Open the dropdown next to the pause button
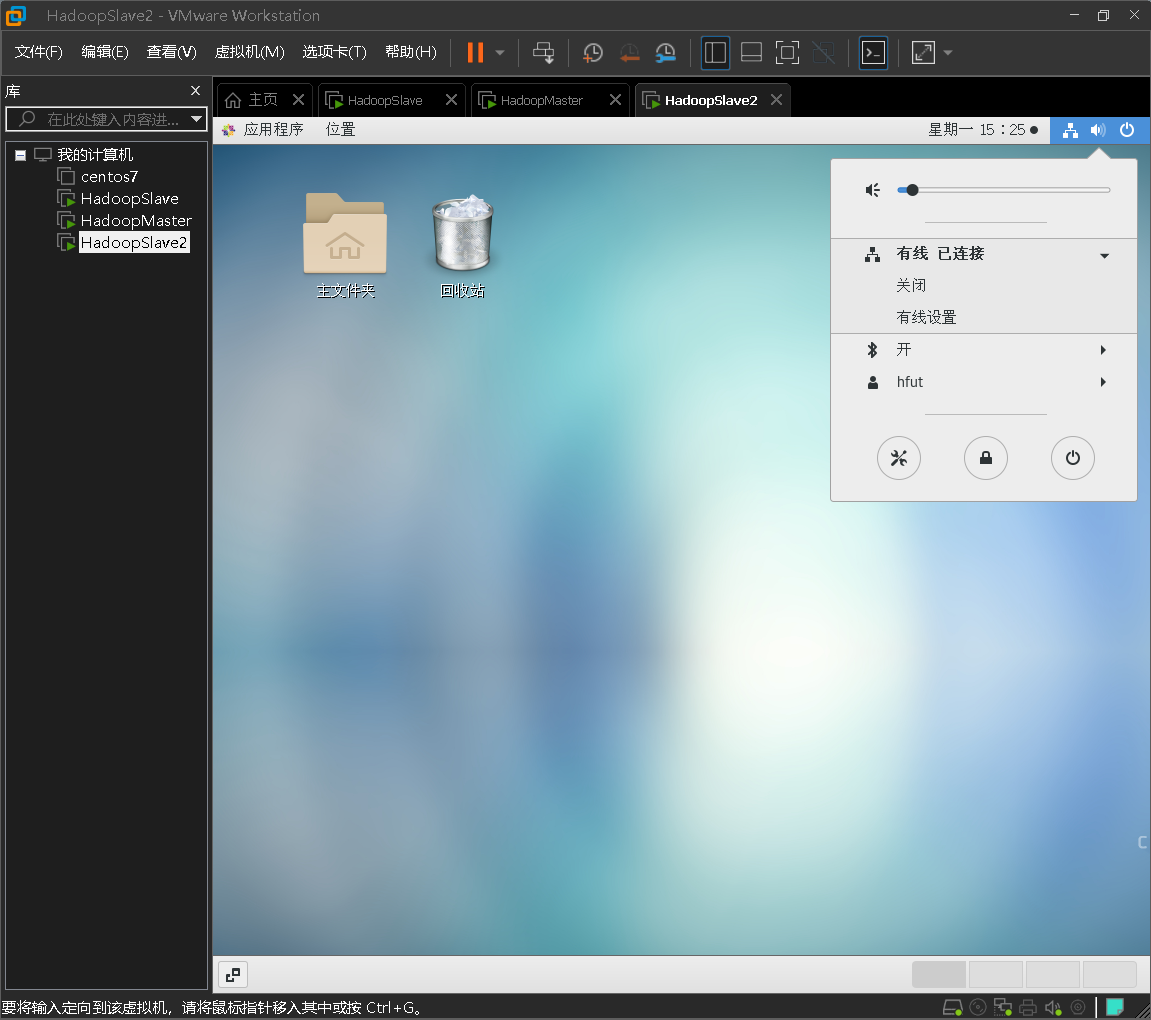Image resolution: width=1151 pixels, height=1020 pixels. [x=500, y=53]
